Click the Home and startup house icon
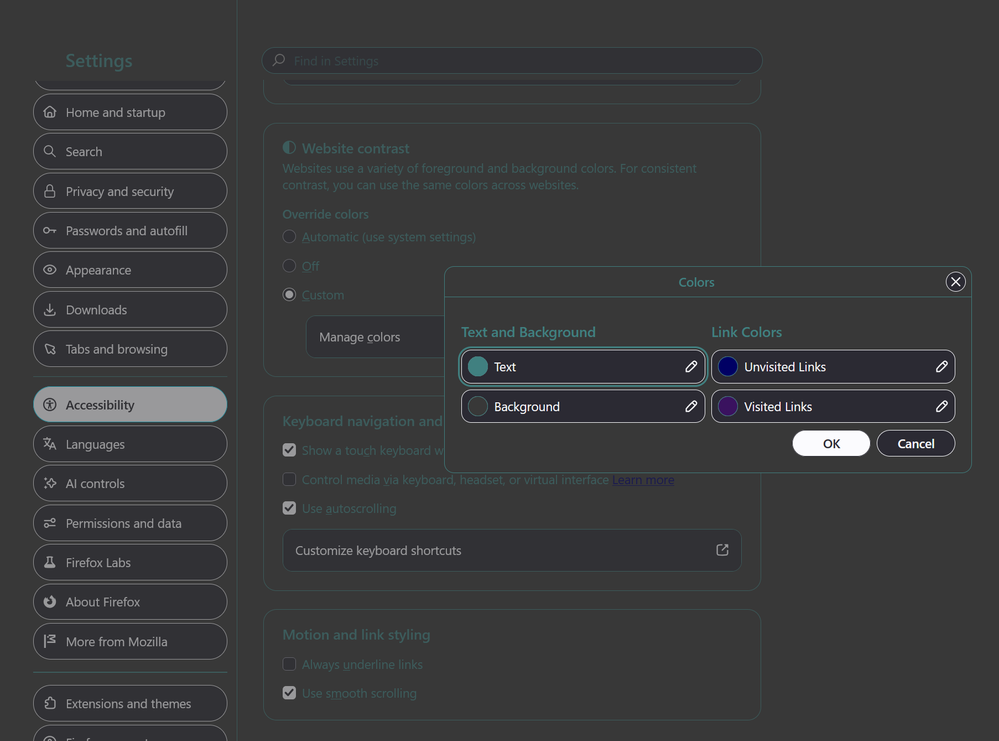This screenshot has height=741, width=999. click(x=50, y=112)
